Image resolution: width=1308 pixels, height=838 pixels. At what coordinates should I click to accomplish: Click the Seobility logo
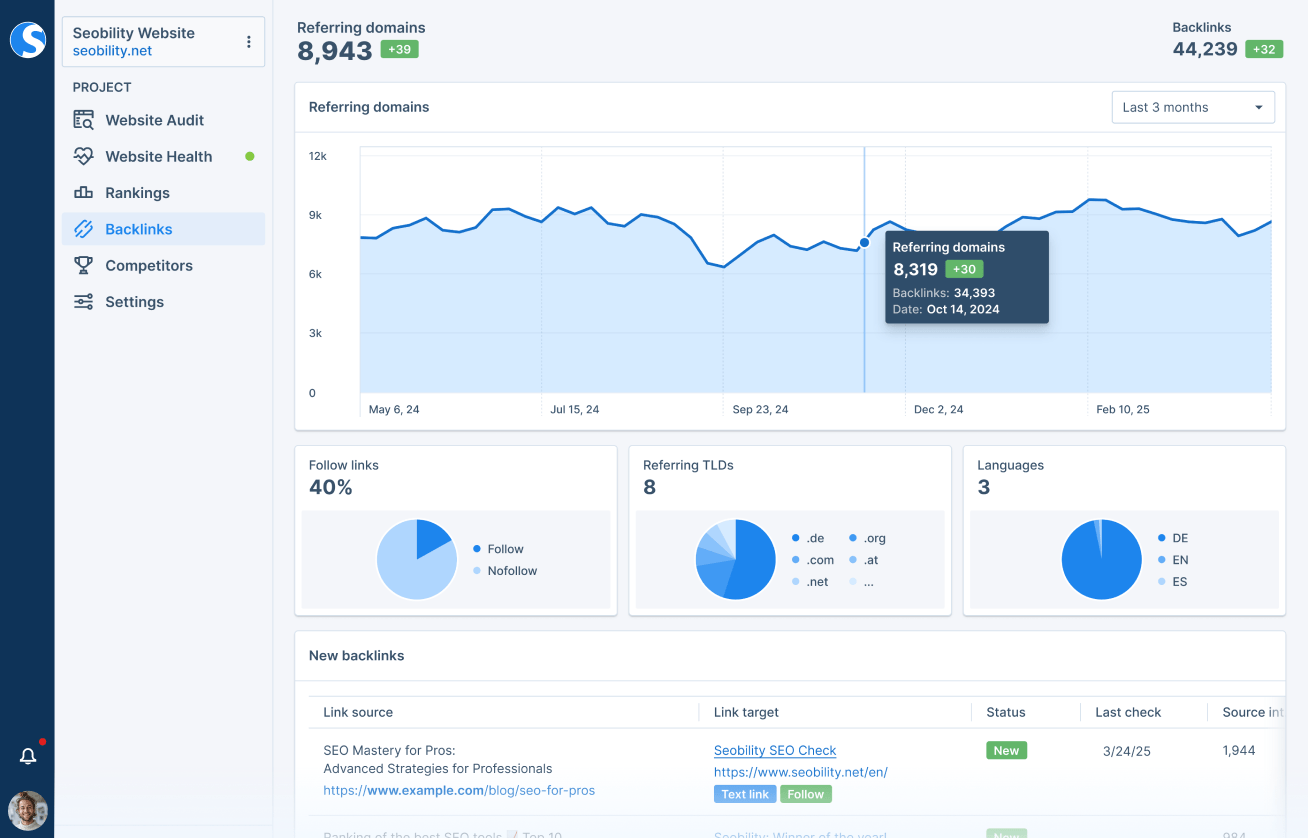[x=27, y=40]
